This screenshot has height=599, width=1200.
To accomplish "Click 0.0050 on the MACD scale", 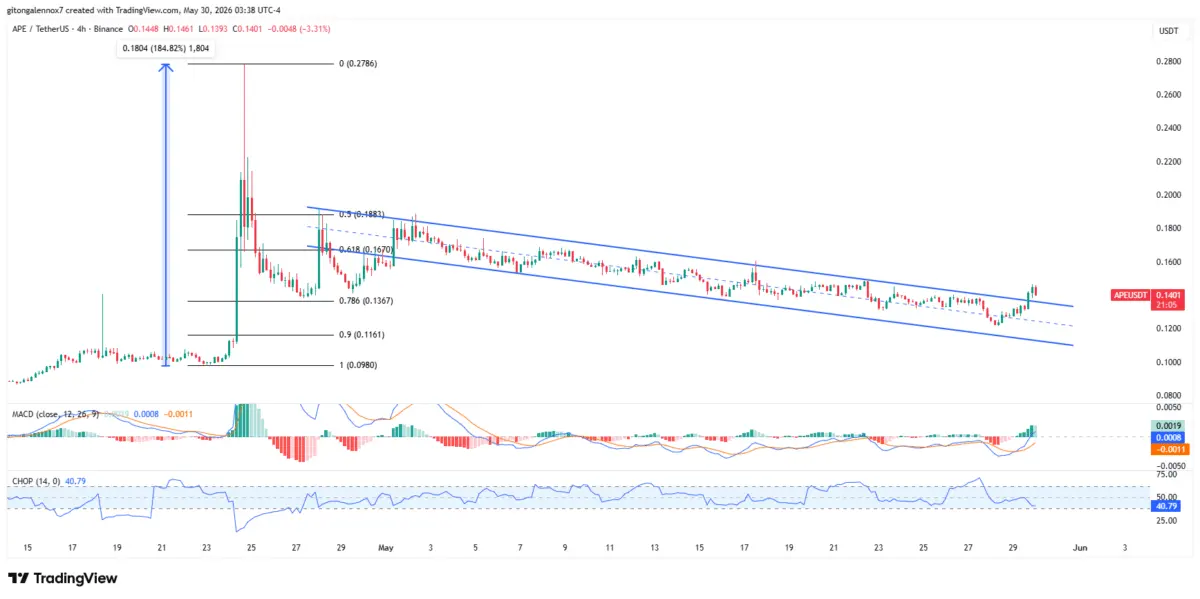I will (x=1167, y=408).
